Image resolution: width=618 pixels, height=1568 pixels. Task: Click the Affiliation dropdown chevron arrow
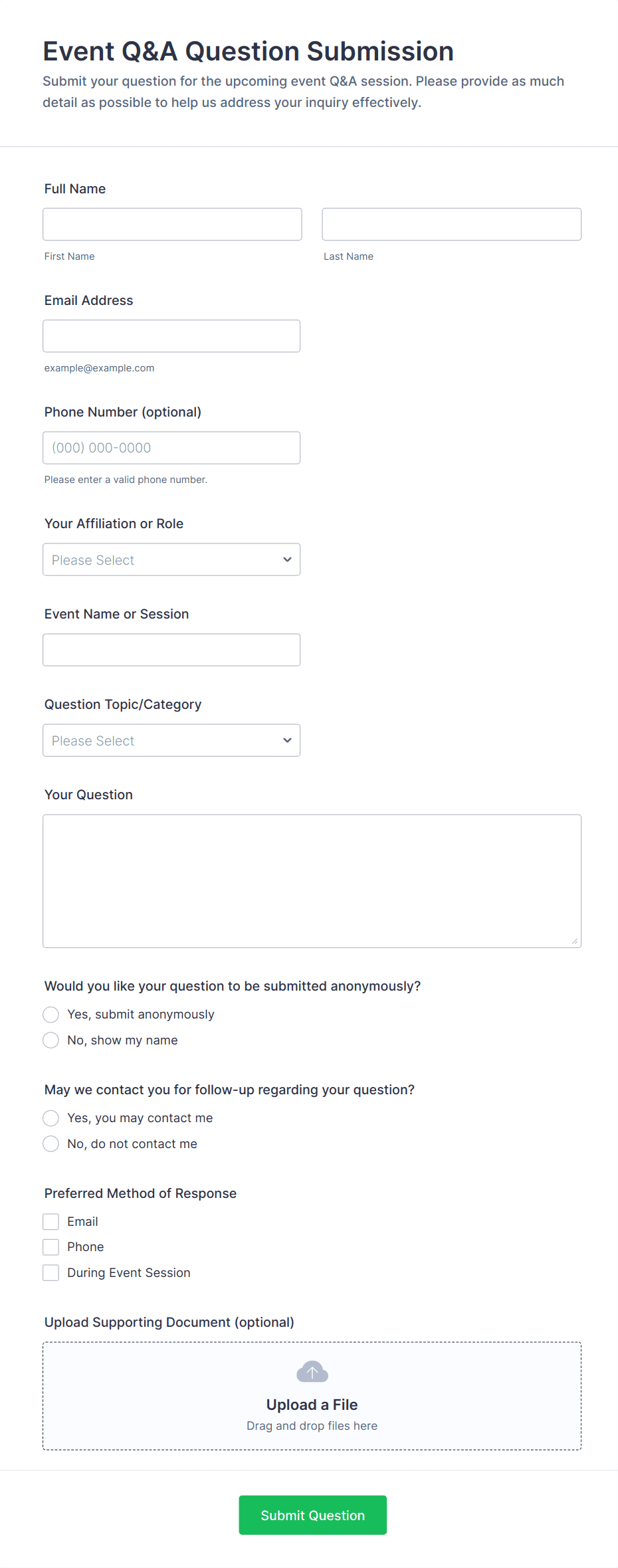tap(287, 559)
